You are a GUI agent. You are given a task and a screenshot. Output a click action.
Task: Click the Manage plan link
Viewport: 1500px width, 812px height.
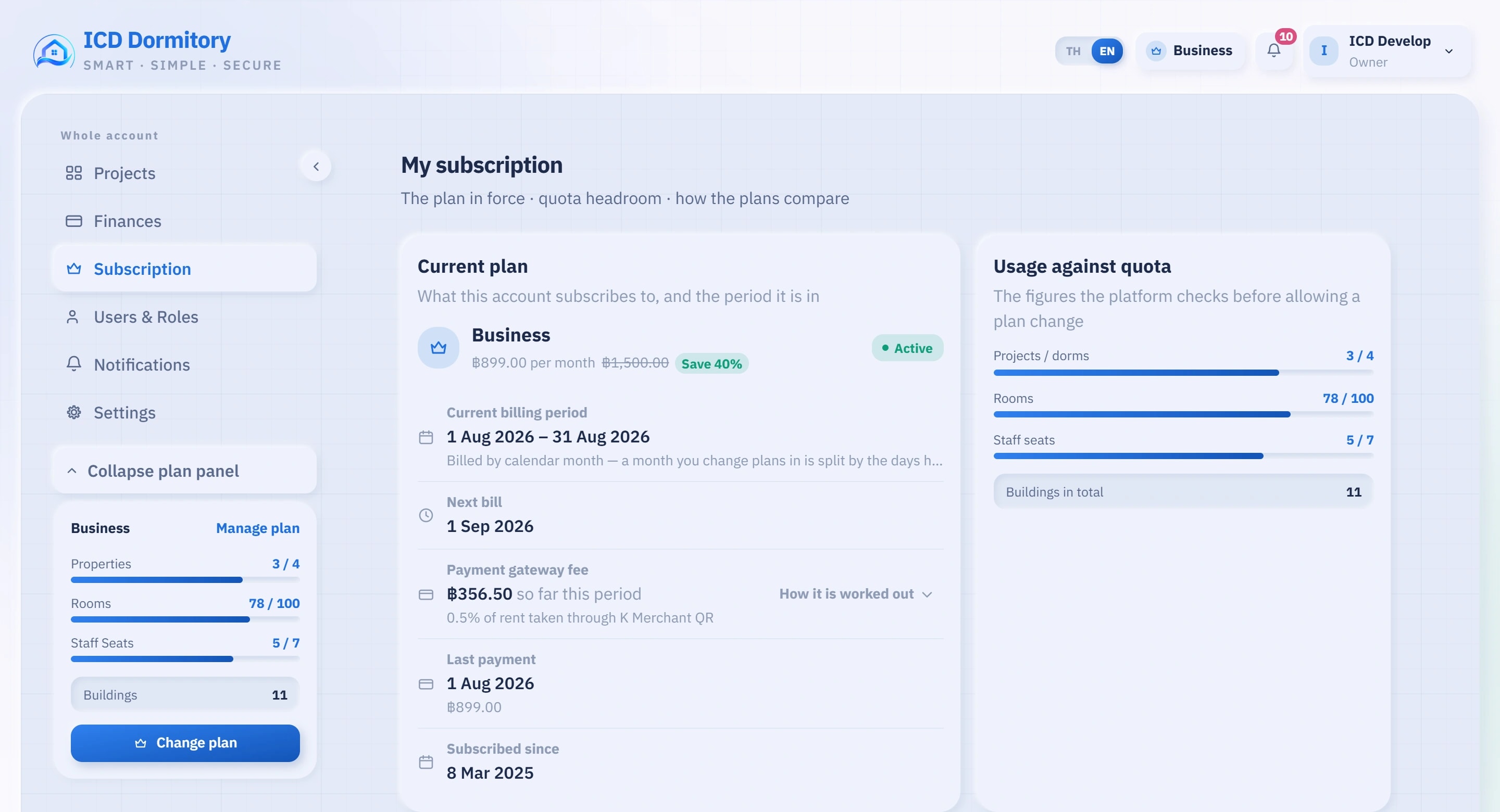coord(258,528)
